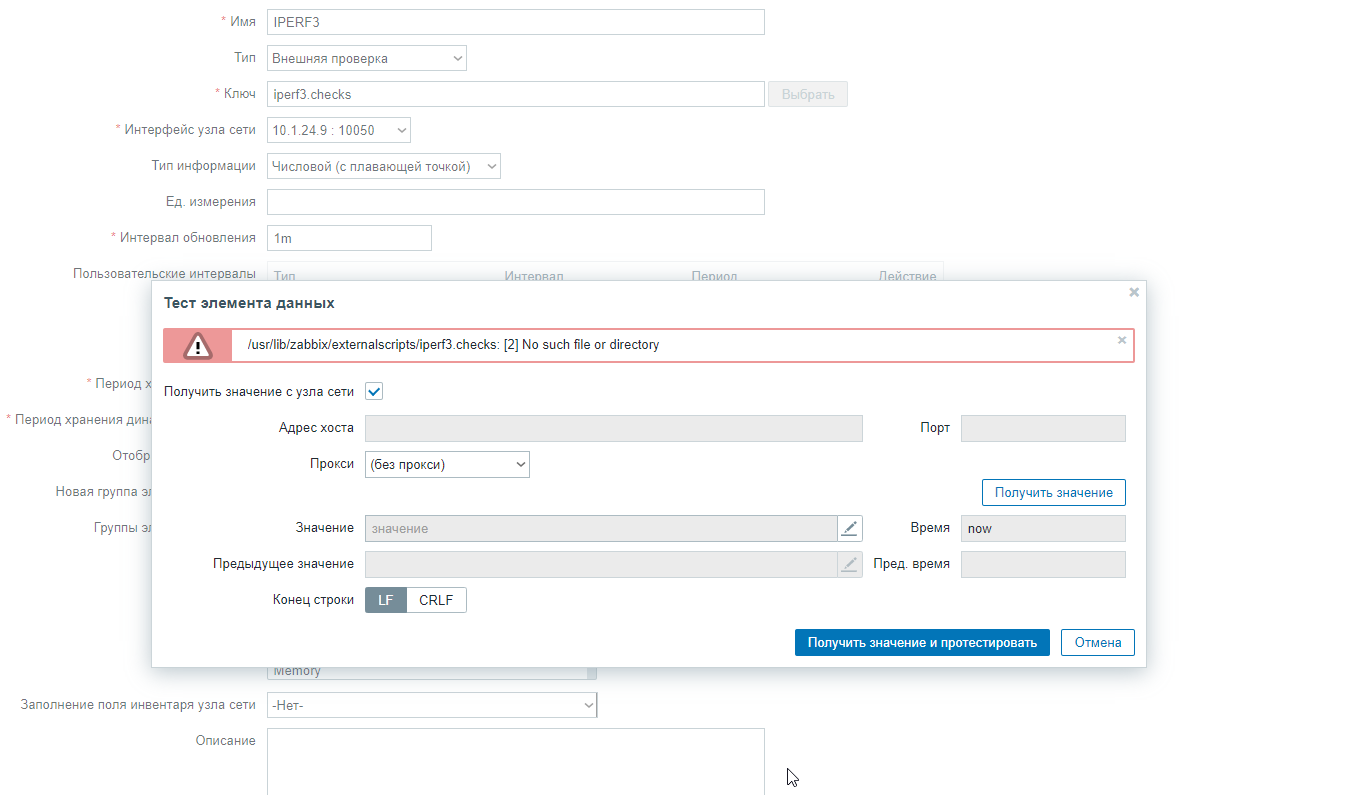Open the Тип dropdown (Внешняя проверка)
The image size is (1358, 795).
pyautogui.click(x=366, y=58)
